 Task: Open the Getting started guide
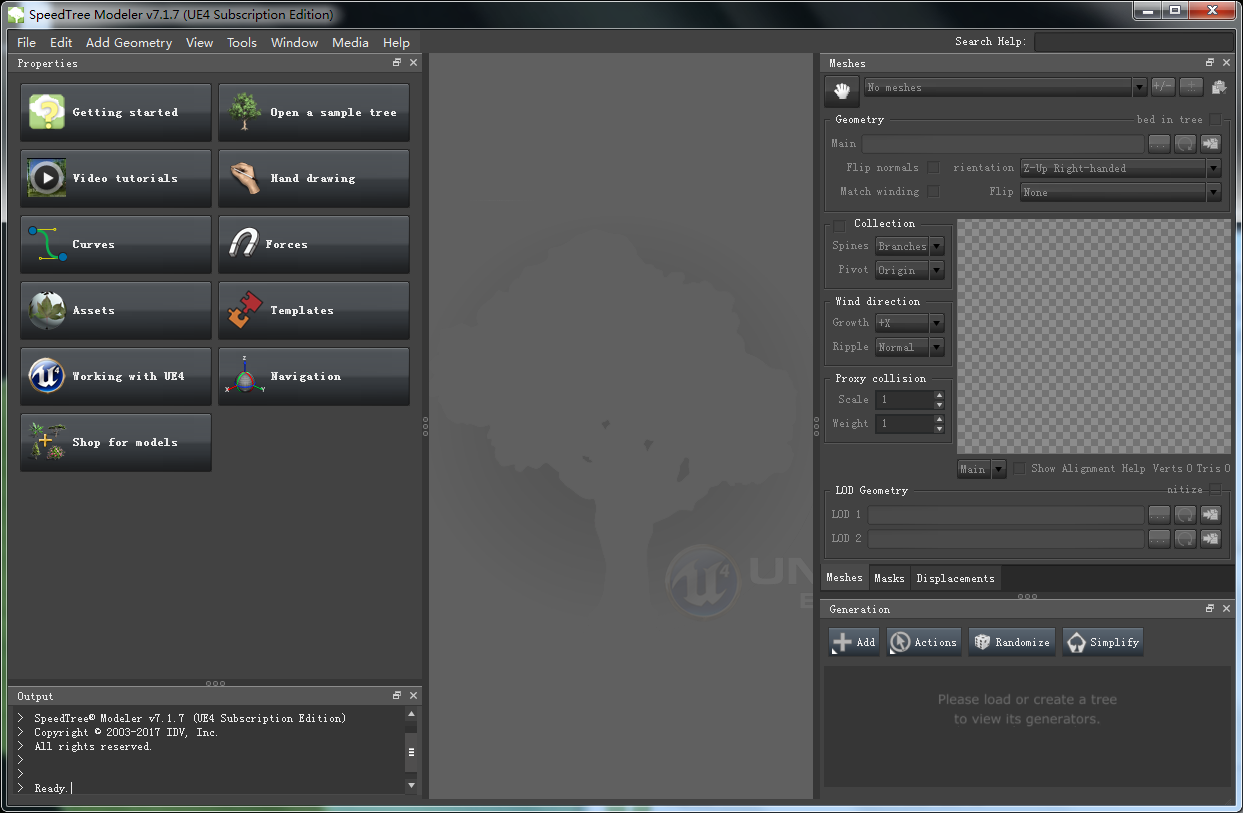pos(116,113)
